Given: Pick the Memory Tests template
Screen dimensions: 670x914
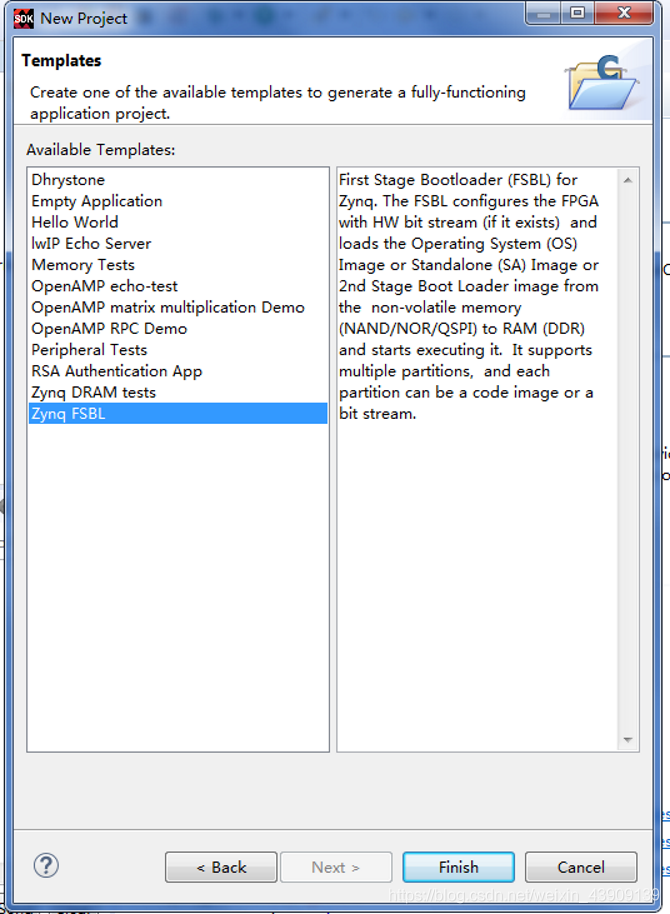Looking at the screenshot, I should 83,265.
